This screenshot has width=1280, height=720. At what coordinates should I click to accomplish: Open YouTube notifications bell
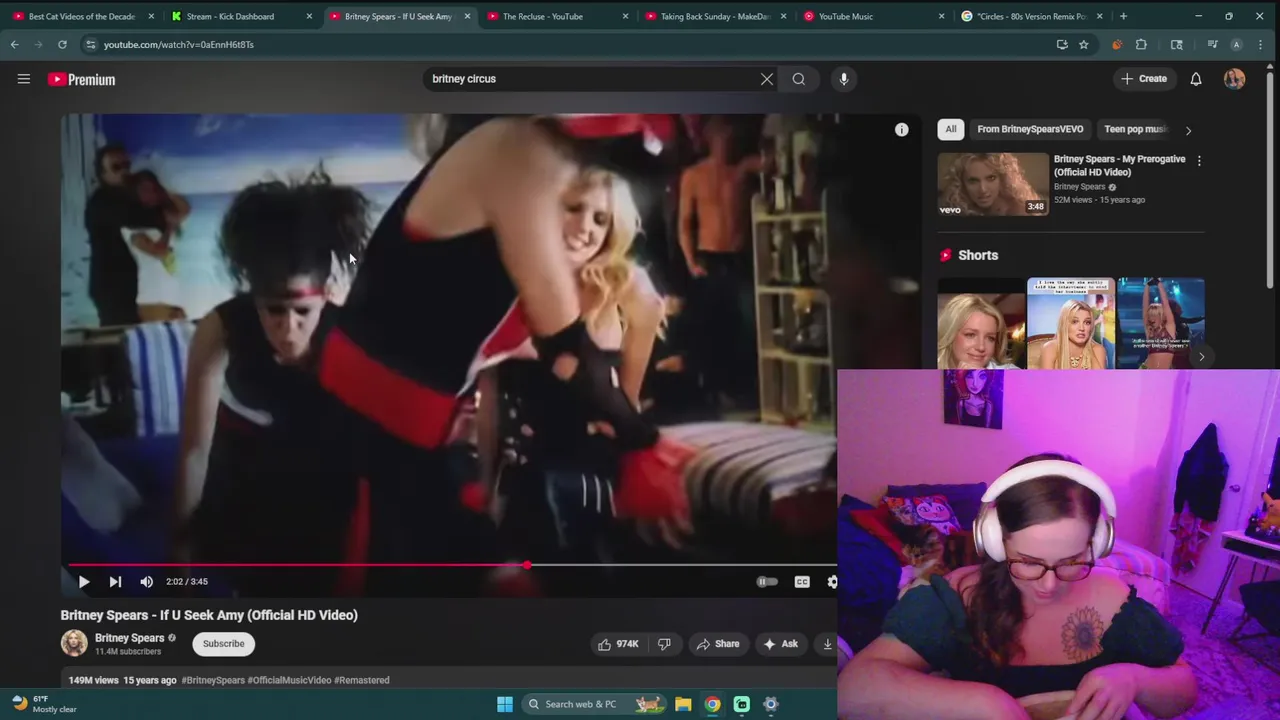pyautogui.click(x=1196, y=79)
